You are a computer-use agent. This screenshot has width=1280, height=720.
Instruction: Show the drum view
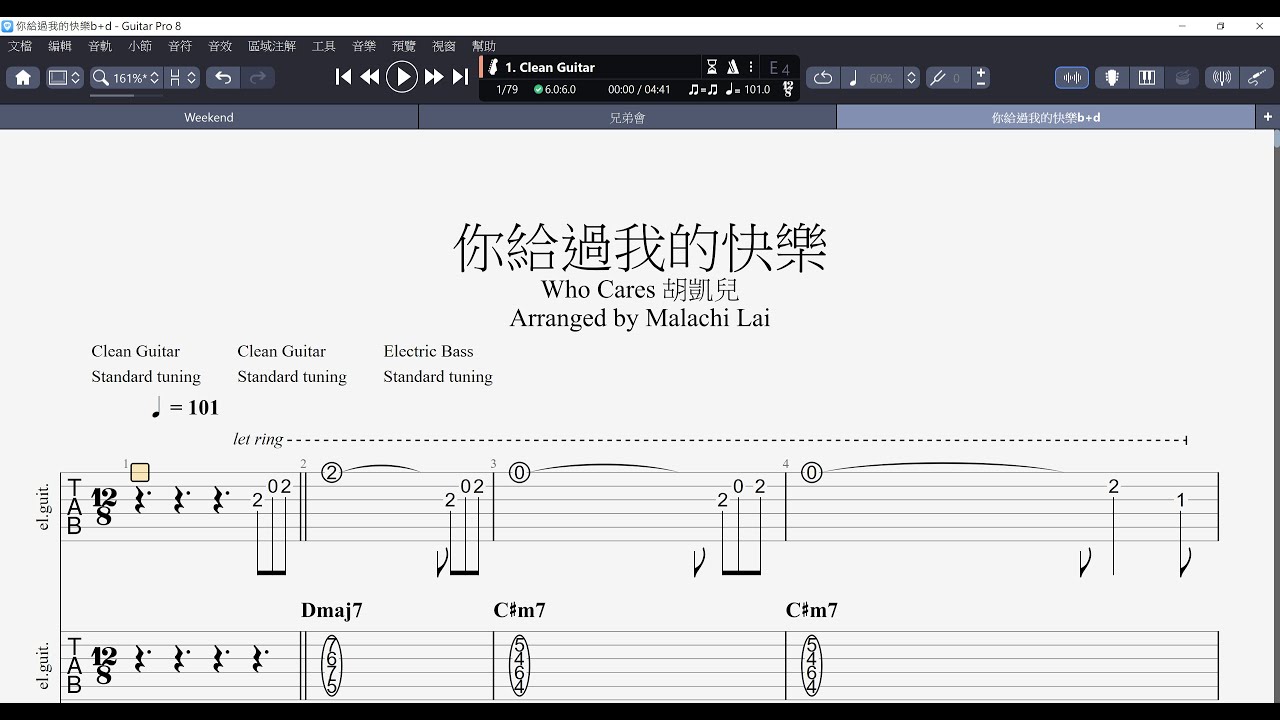[x=1183, y=78]
